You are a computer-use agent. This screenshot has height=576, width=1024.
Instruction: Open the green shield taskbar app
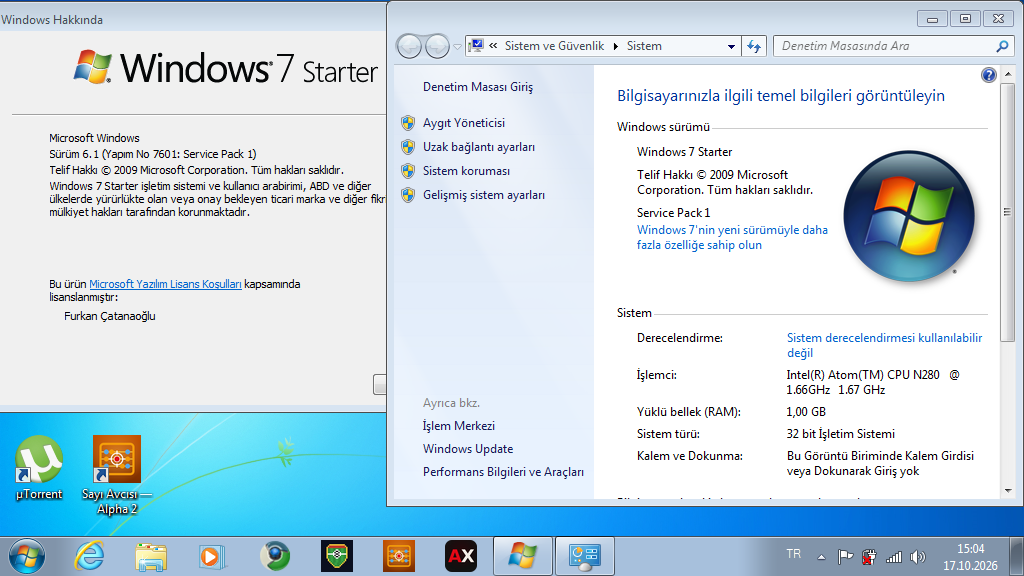click(x=337, y=556)
